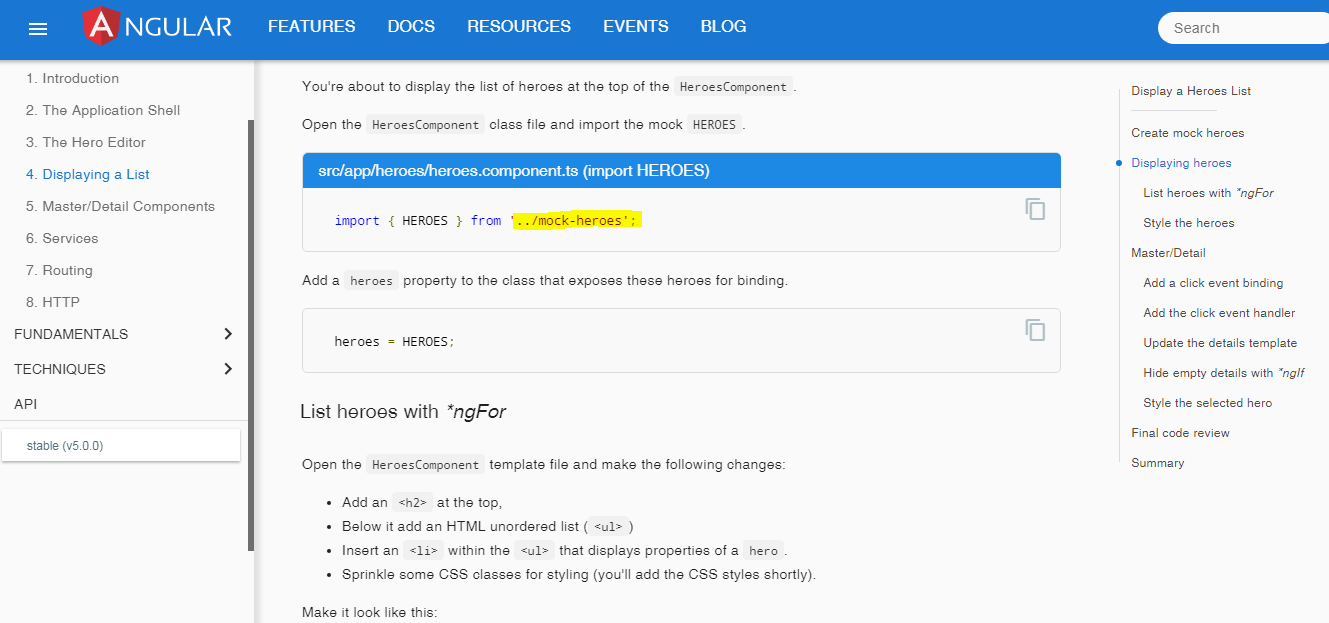Open the hamburger navigation menu
Viewport: 1329px width, 623px height.
pos(38,28)
